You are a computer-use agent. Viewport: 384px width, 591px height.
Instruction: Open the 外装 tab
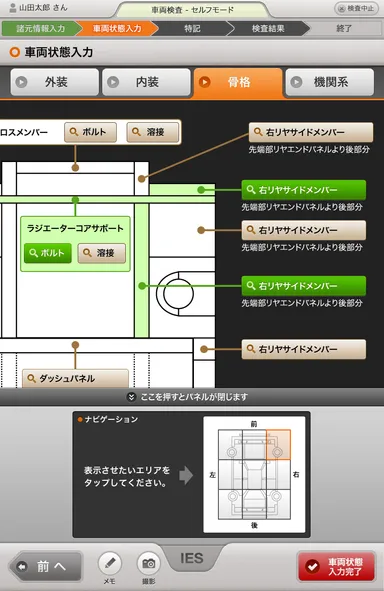pyautogui.click(x=55, y=82)
